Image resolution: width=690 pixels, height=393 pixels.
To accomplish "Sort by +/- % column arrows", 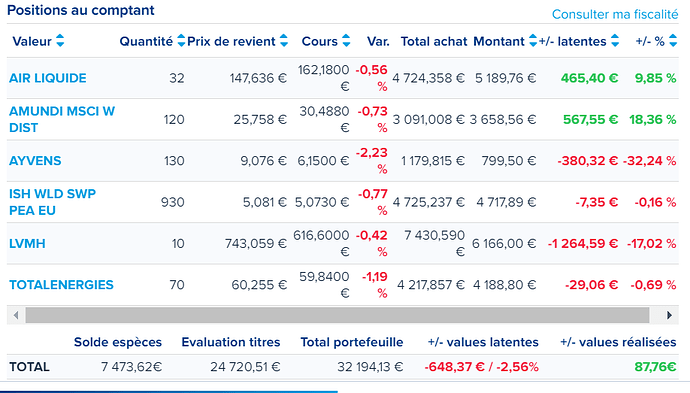I will pyautogui.click(x=673, y=41).
